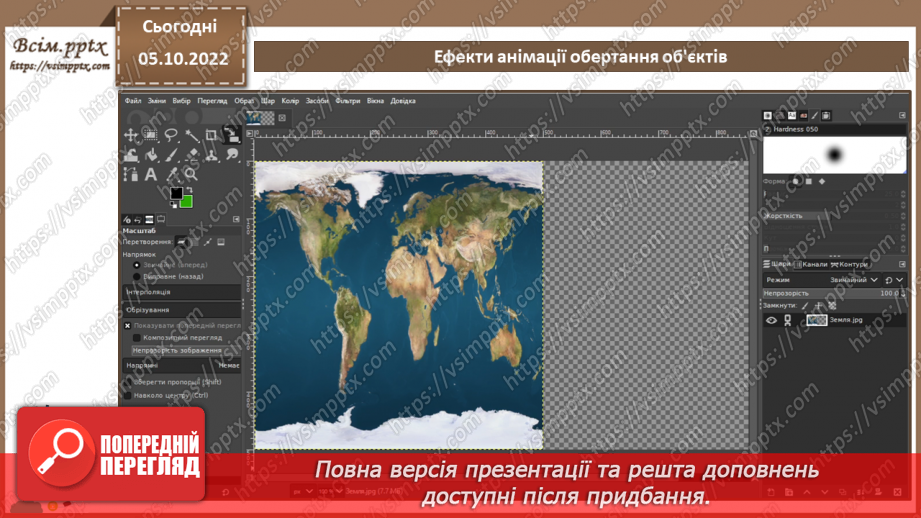Enable the Композитний перегляд checkbox
Screen dimensions: 921x518
pyautogui.click(x=136, y=338)
